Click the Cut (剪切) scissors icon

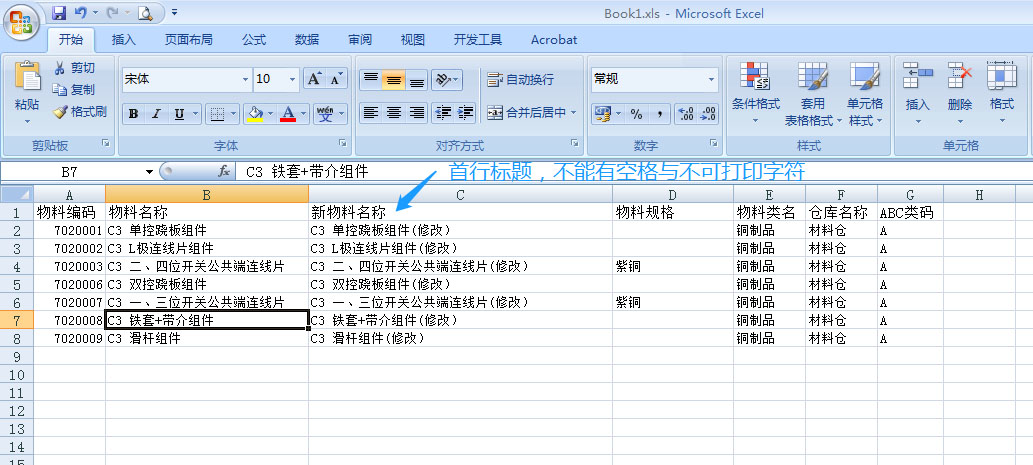pos(60,68)
